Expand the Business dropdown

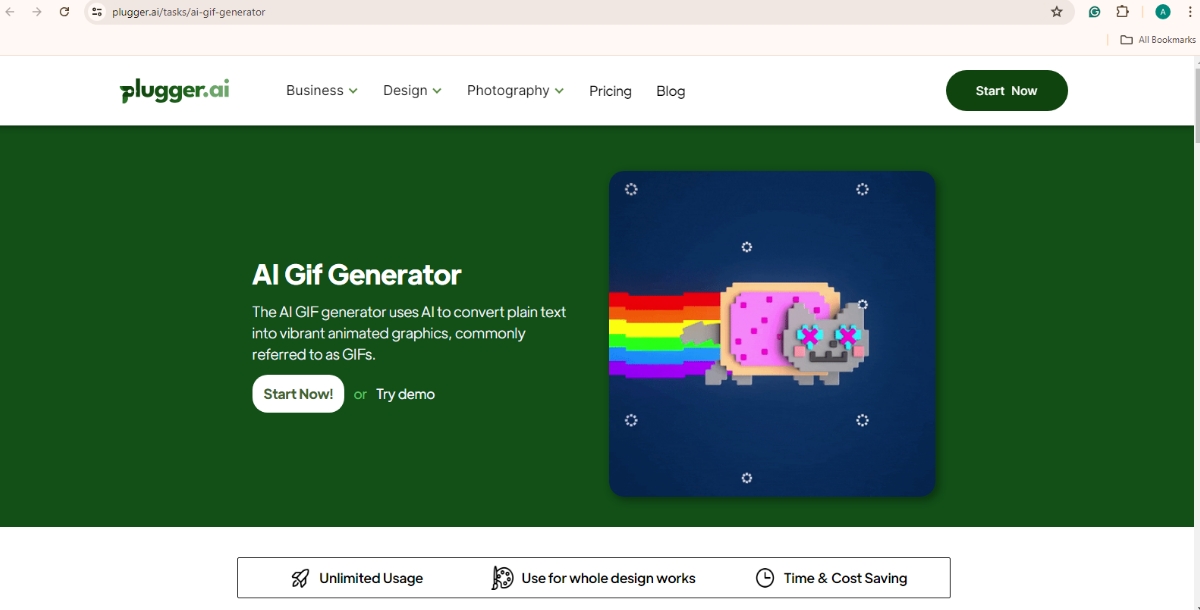click(x=320, y=90)
